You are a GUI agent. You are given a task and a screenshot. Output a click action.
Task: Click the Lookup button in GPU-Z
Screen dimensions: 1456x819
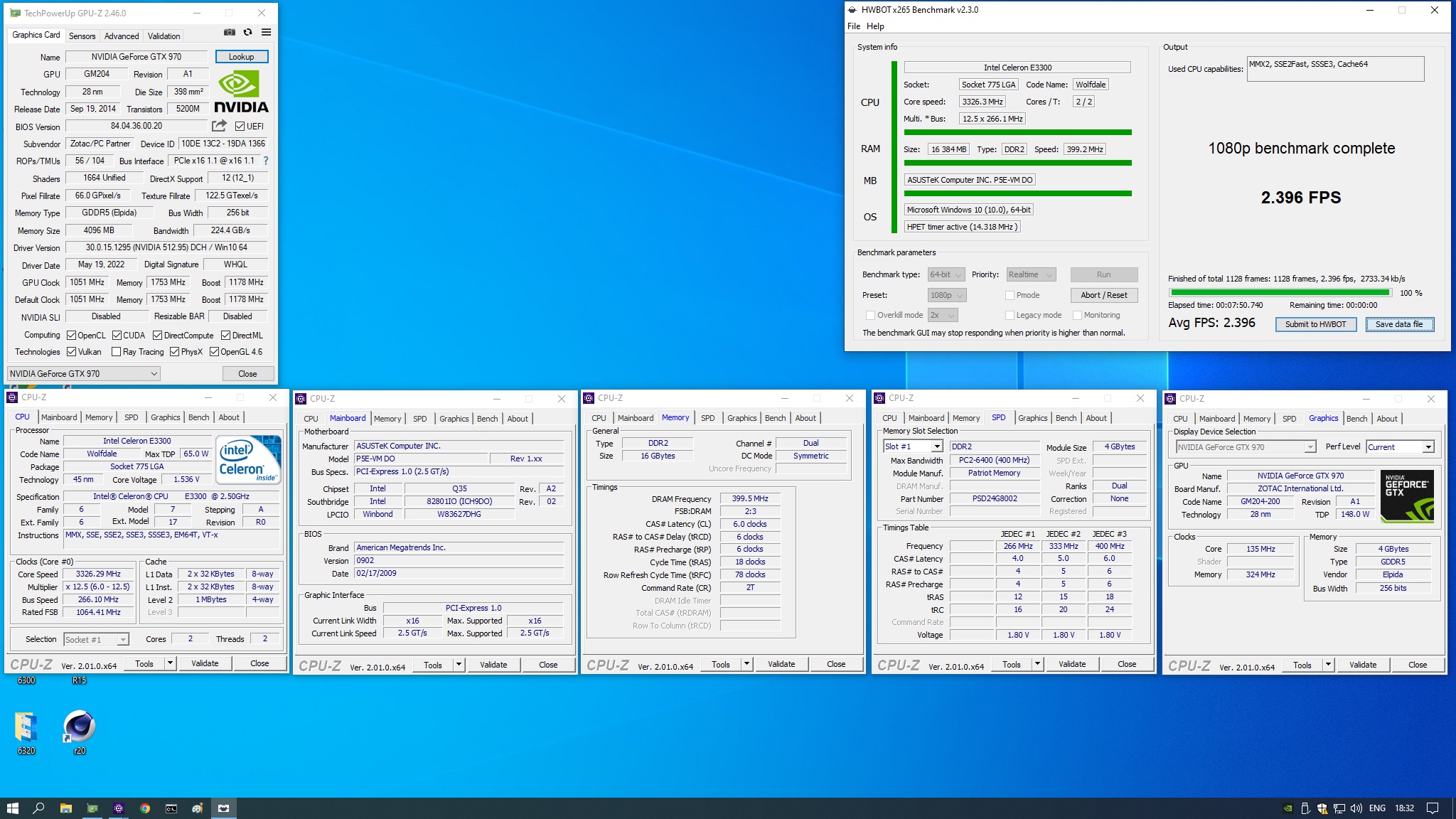pos(242,57)
